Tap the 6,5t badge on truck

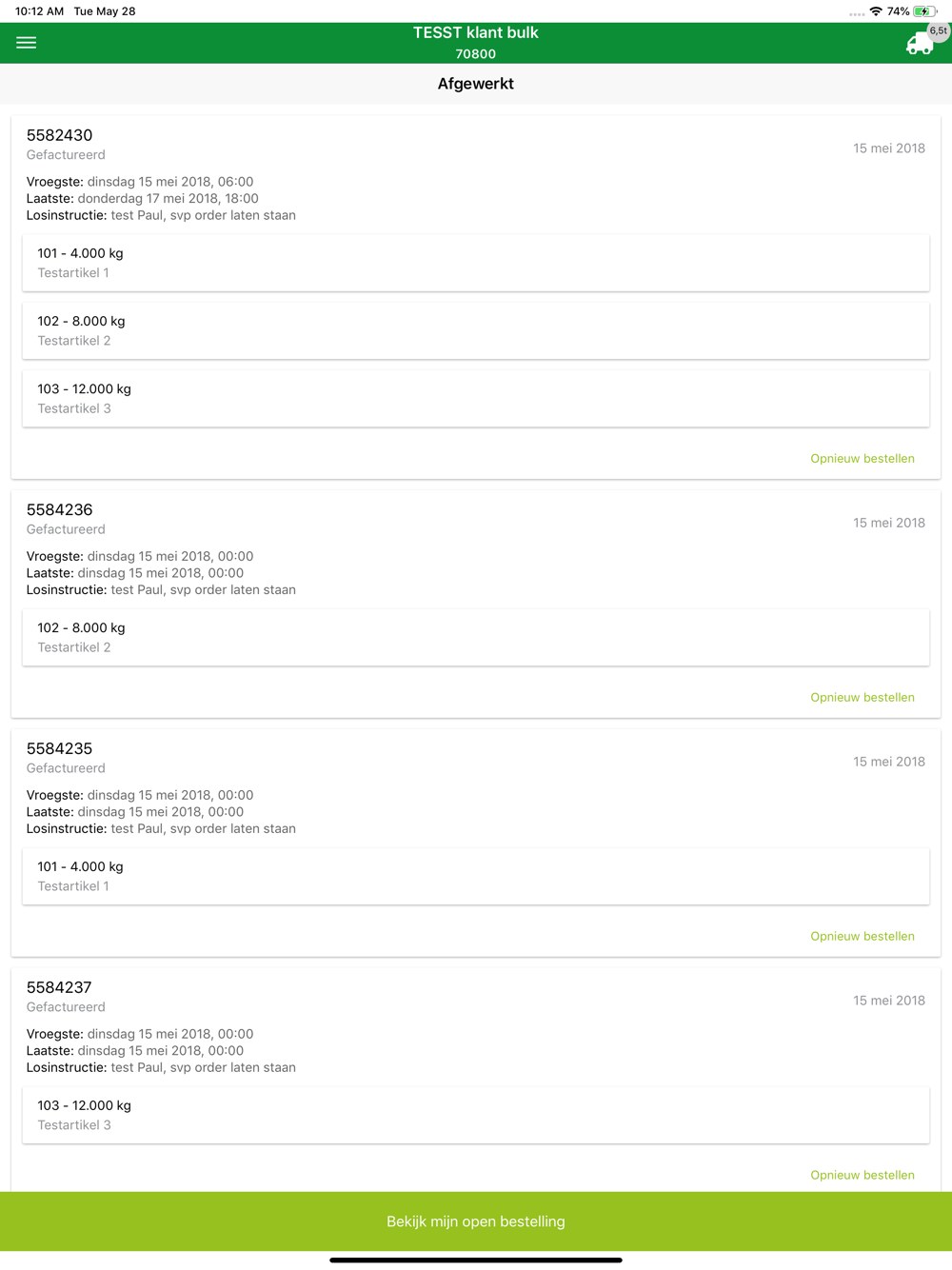tap(939, 30)
